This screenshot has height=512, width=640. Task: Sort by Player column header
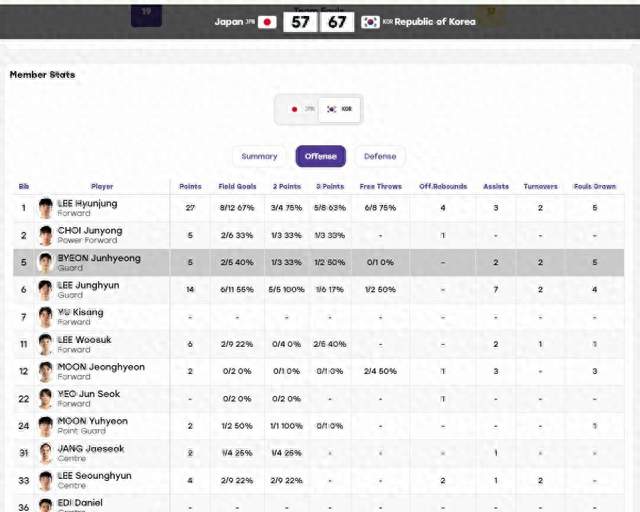point(102,187)
